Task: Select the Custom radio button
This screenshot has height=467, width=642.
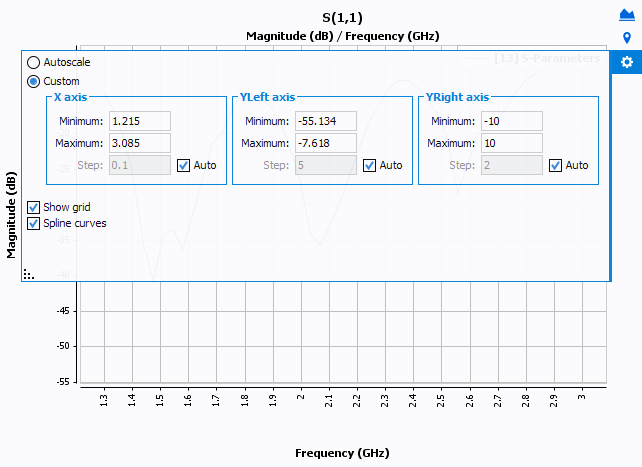Action: click(33, 81)
